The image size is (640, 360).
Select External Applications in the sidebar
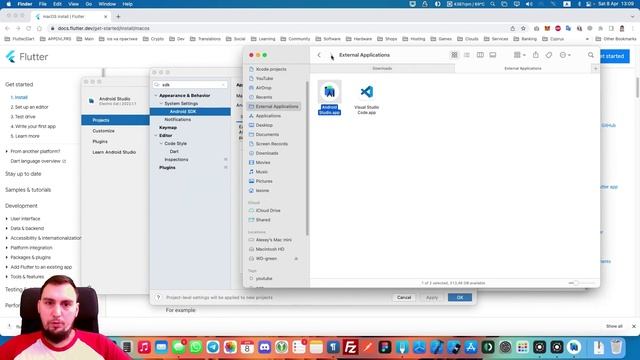(274, 107)
